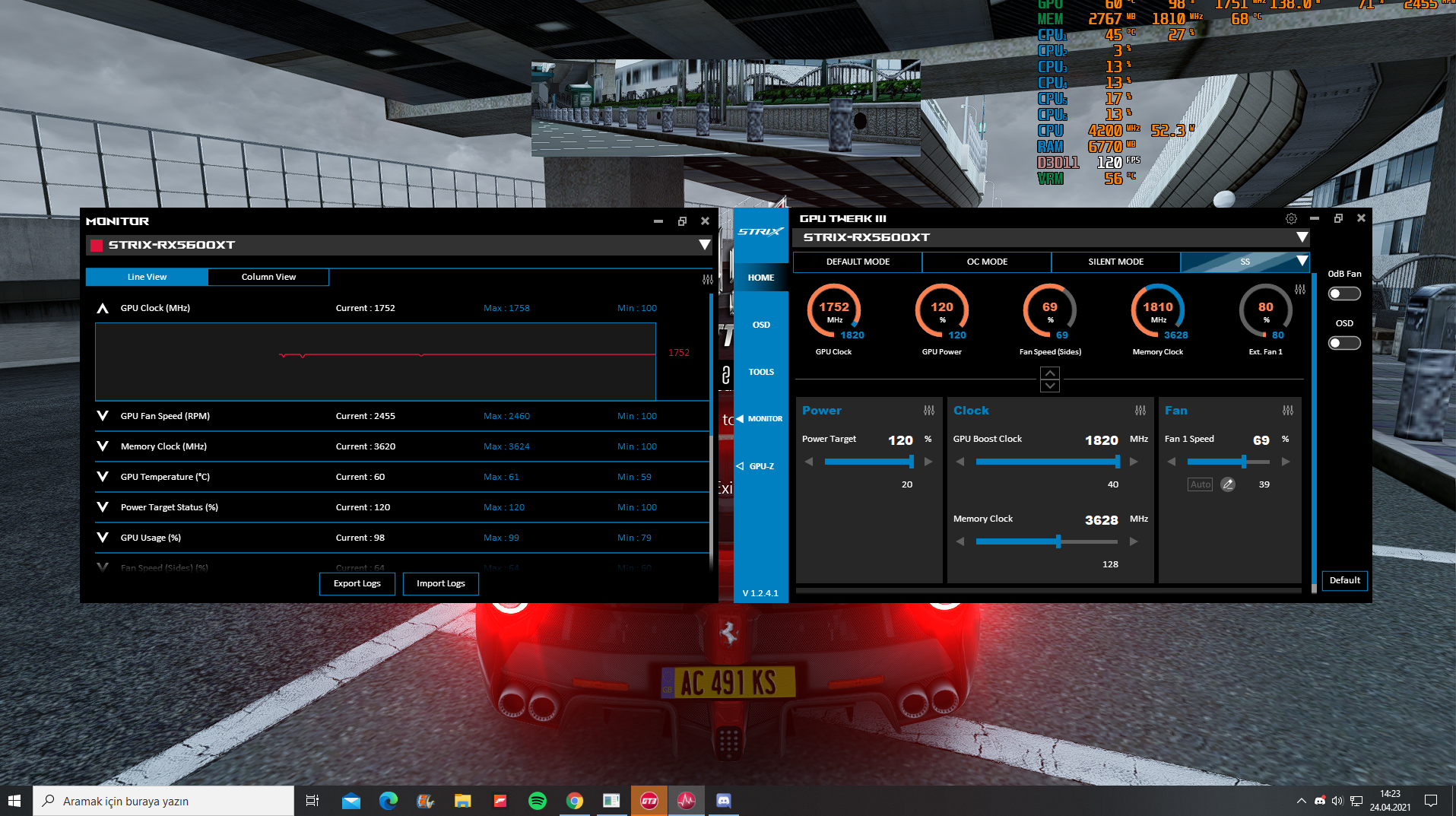Click the Fan Speed (Sides) gauge
Viewport: 1456px width, 816px height.
[1050, 311]
